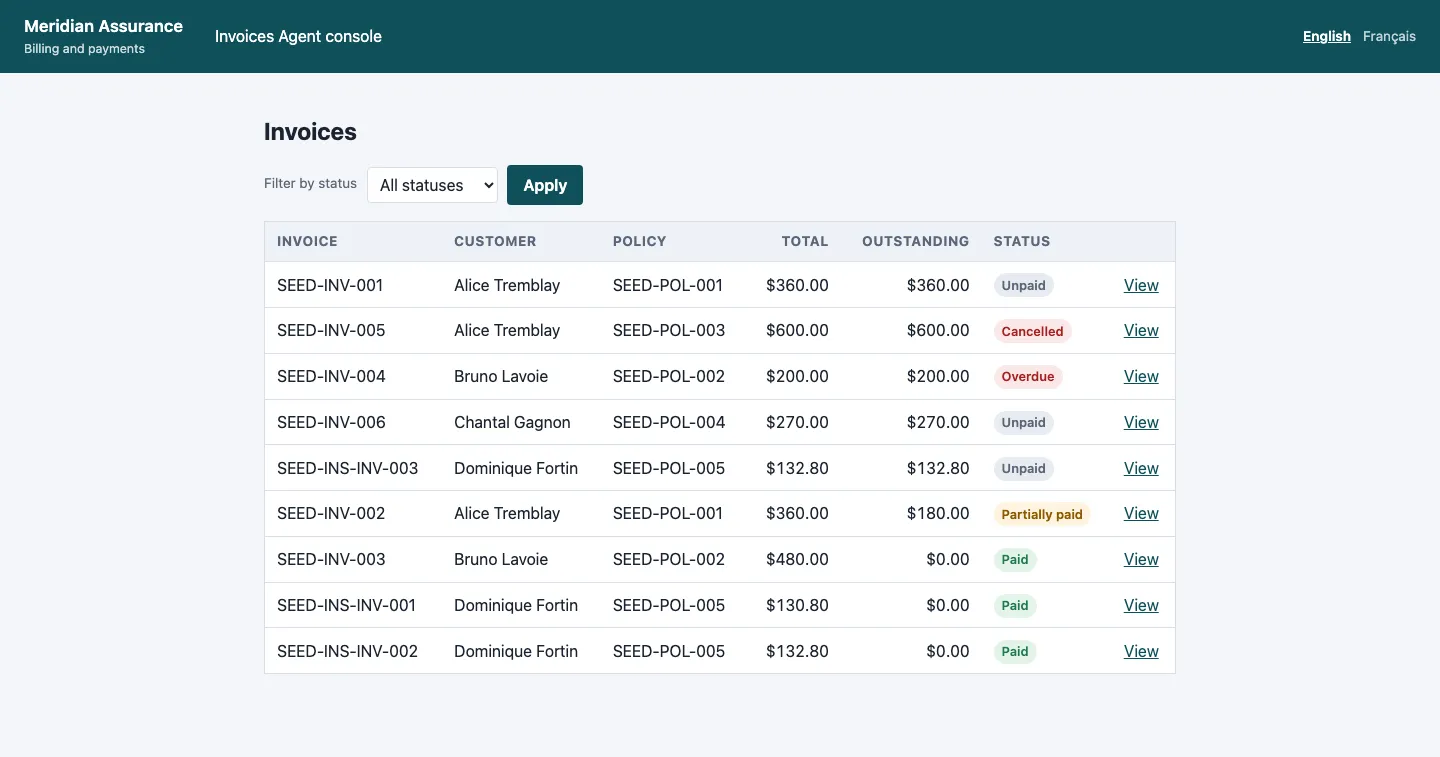The image size is (1440, 757).
Task: Click the Unpaid badge for SEED-INV-006
Action: pyautogui.click(x=1023, y=422)
